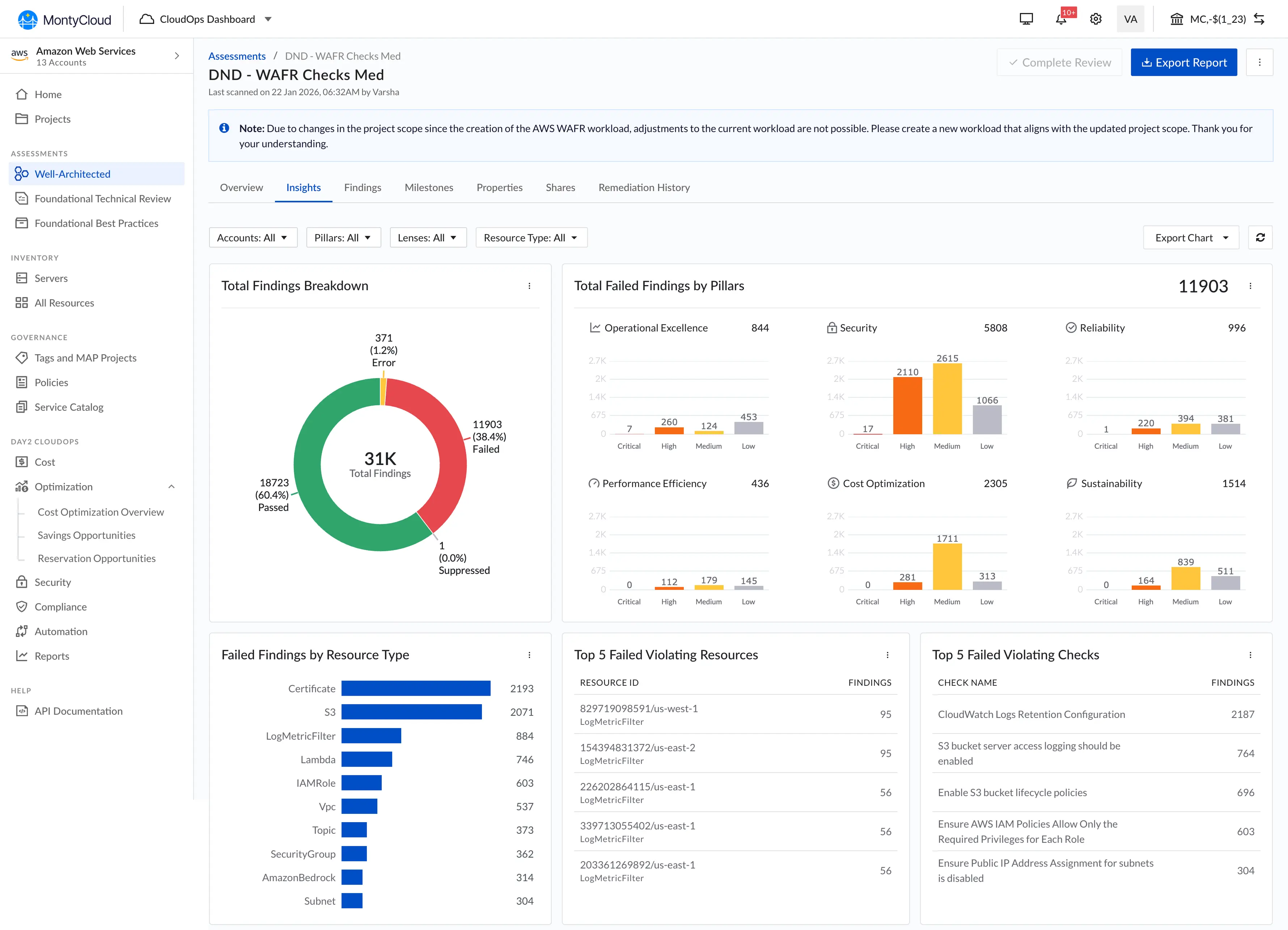Open the Accounts: All filter dropdown

tap(253, 237)
